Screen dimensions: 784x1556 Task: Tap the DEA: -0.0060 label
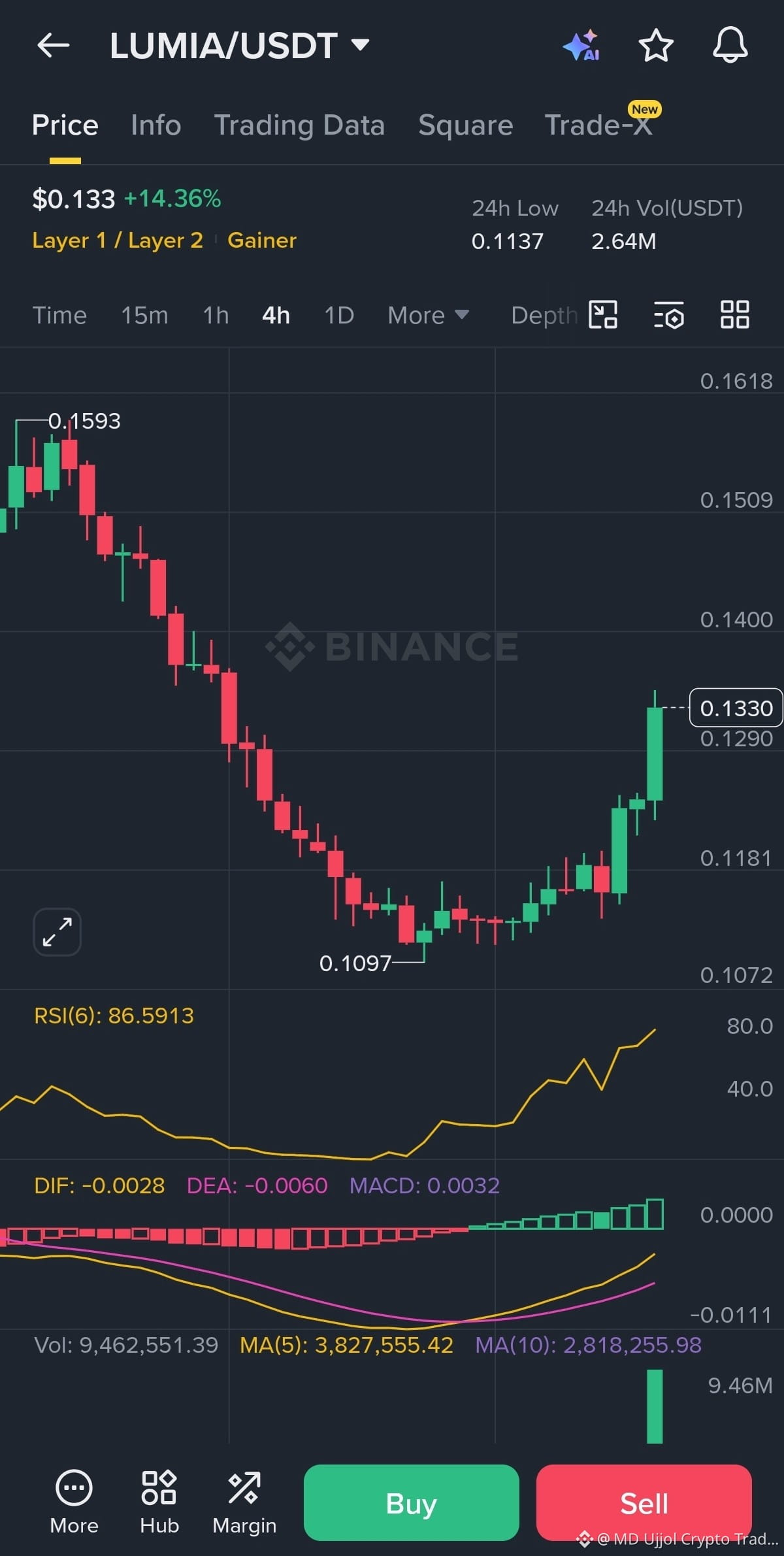point(257,1185)
